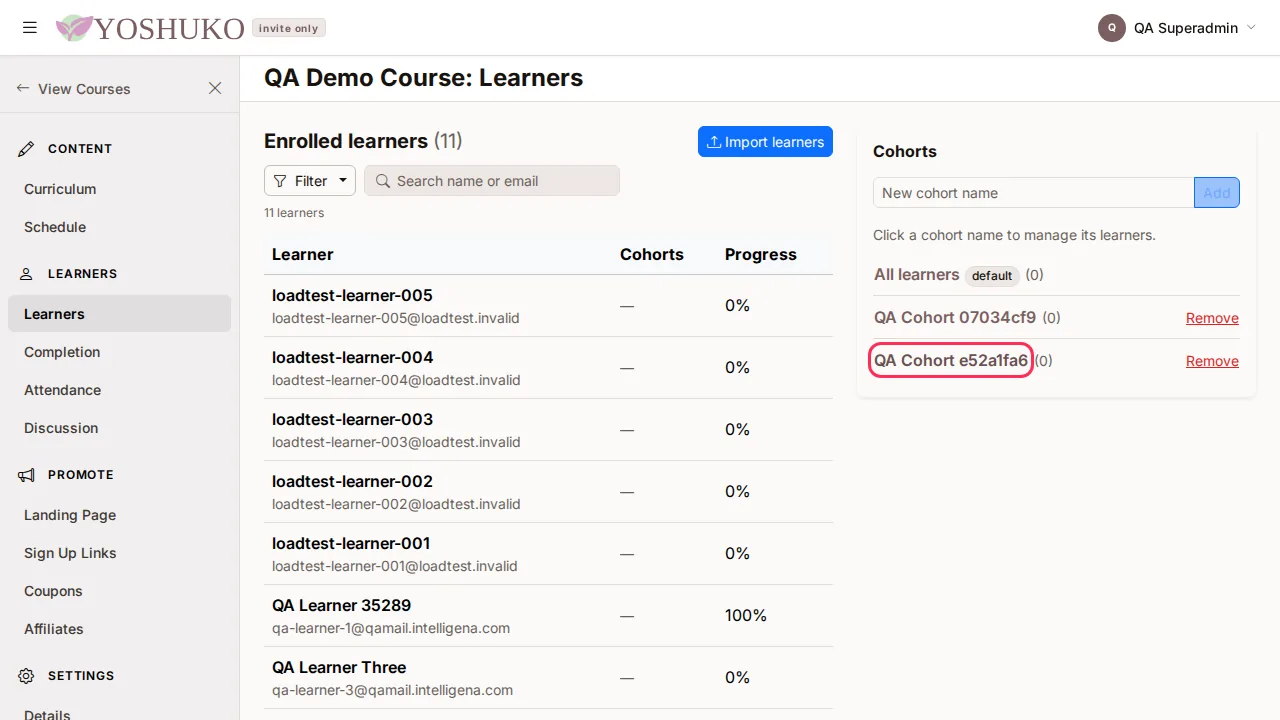The height and width of the screenshot is (720, 1280).
Task: Click the 100% progress value
Action: [x=746, y=616]
